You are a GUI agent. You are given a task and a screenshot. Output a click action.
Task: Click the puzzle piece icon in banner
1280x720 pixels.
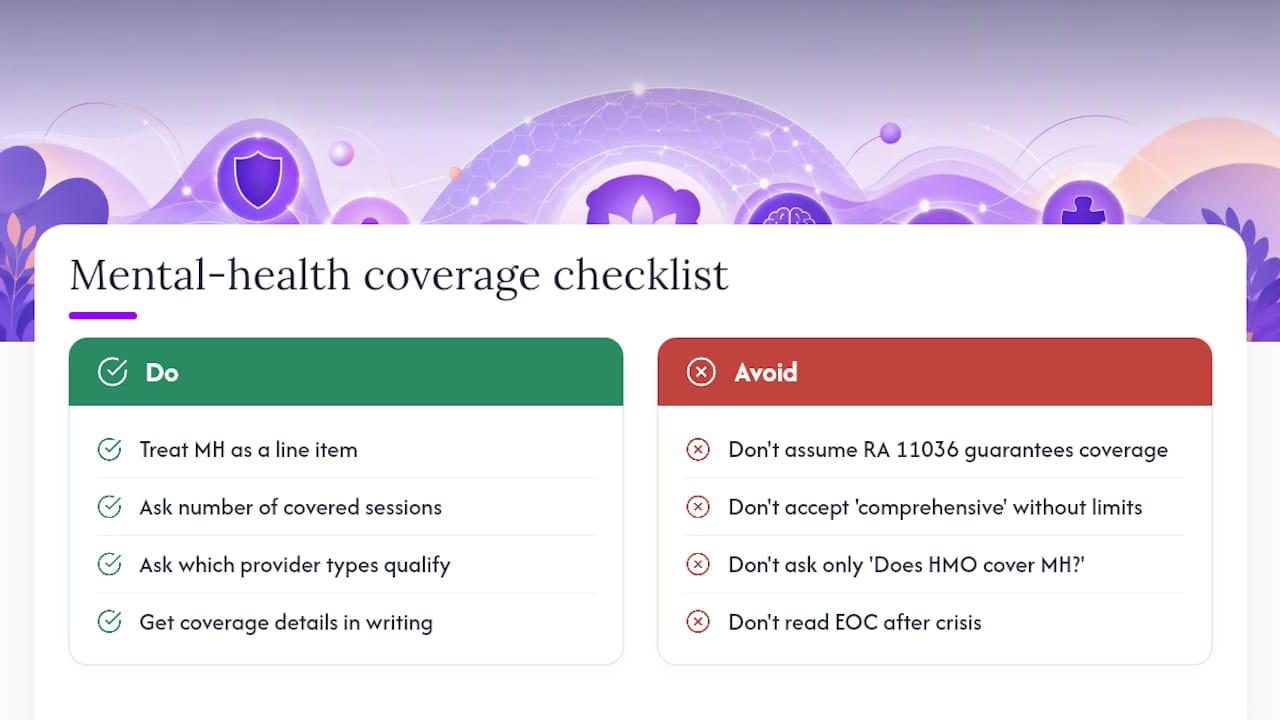tap(1083, 212)
